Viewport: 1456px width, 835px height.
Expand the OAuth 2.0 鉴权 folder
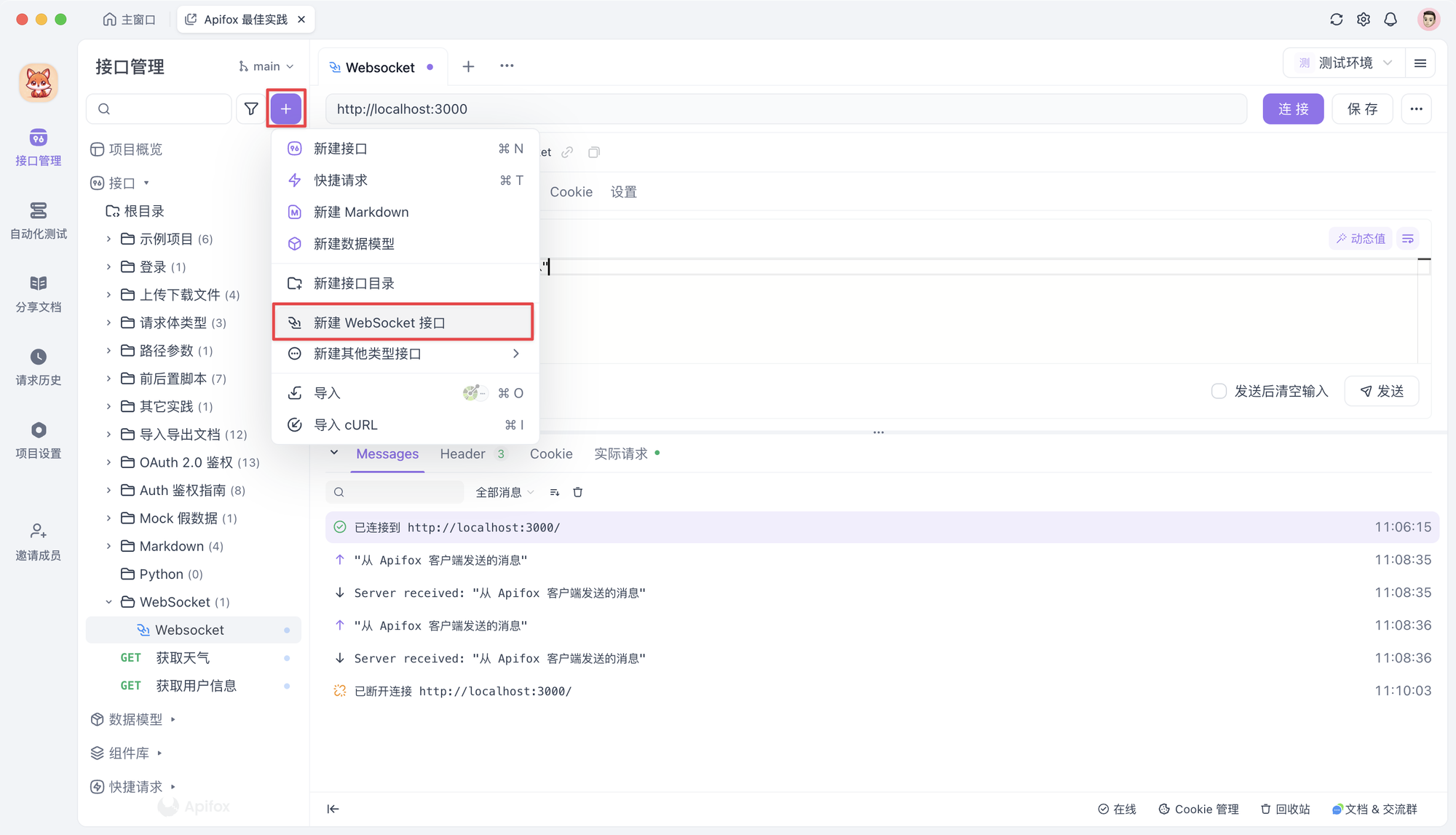click(x=109, y=462)
